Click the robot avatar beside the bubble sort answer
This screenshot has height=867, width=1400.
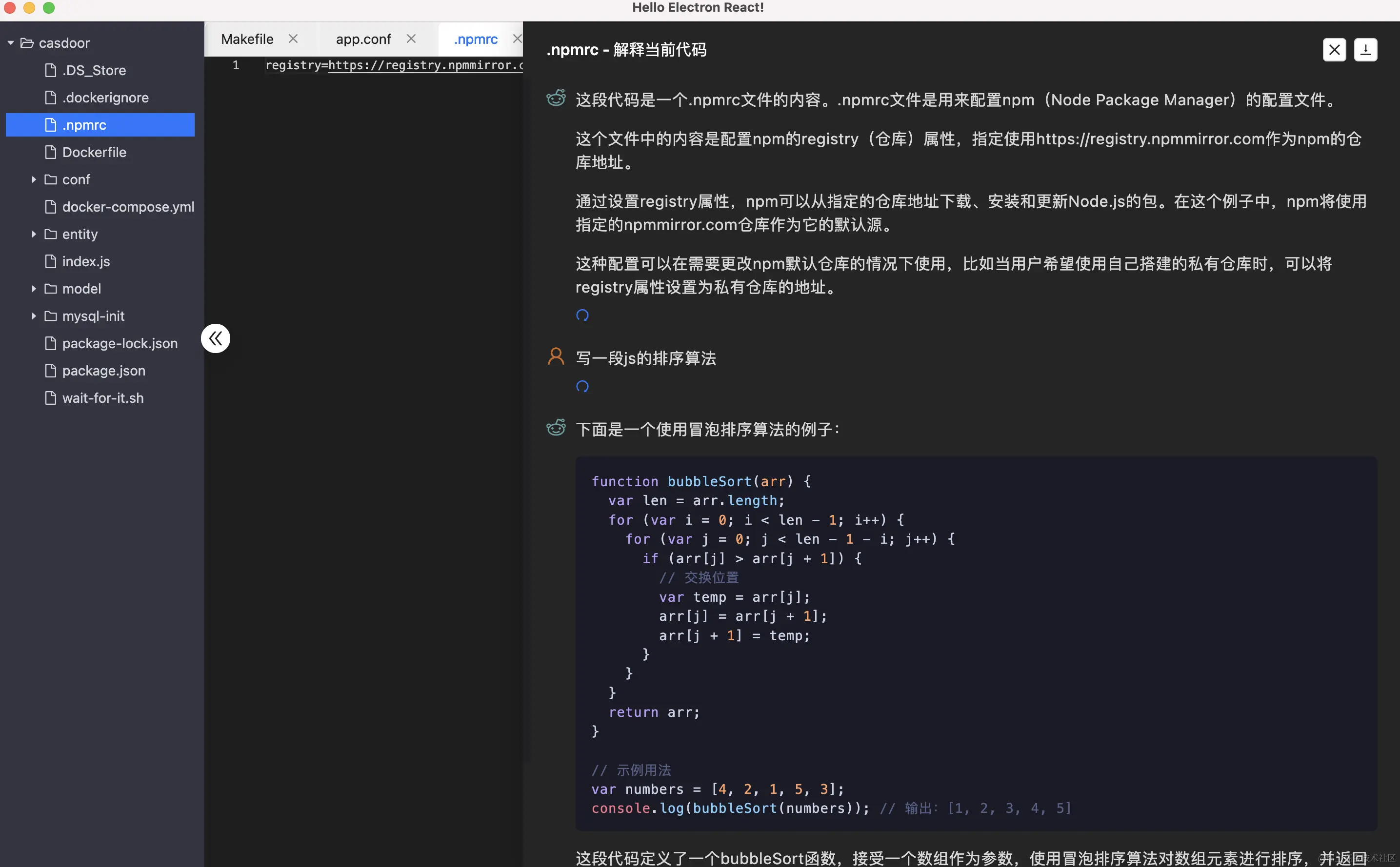click(x=556, y=428)
